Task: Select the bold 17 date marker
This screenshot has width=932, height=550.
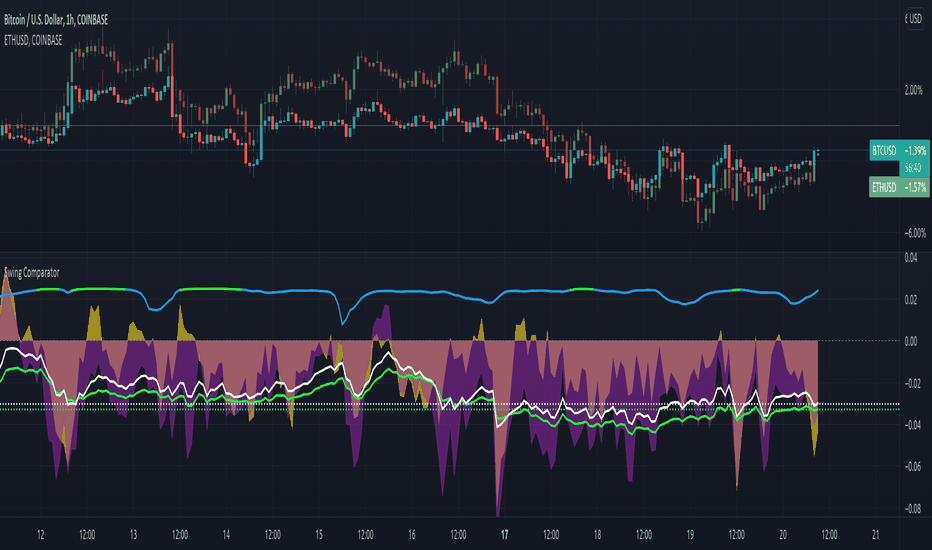Action: pos(505,535)
